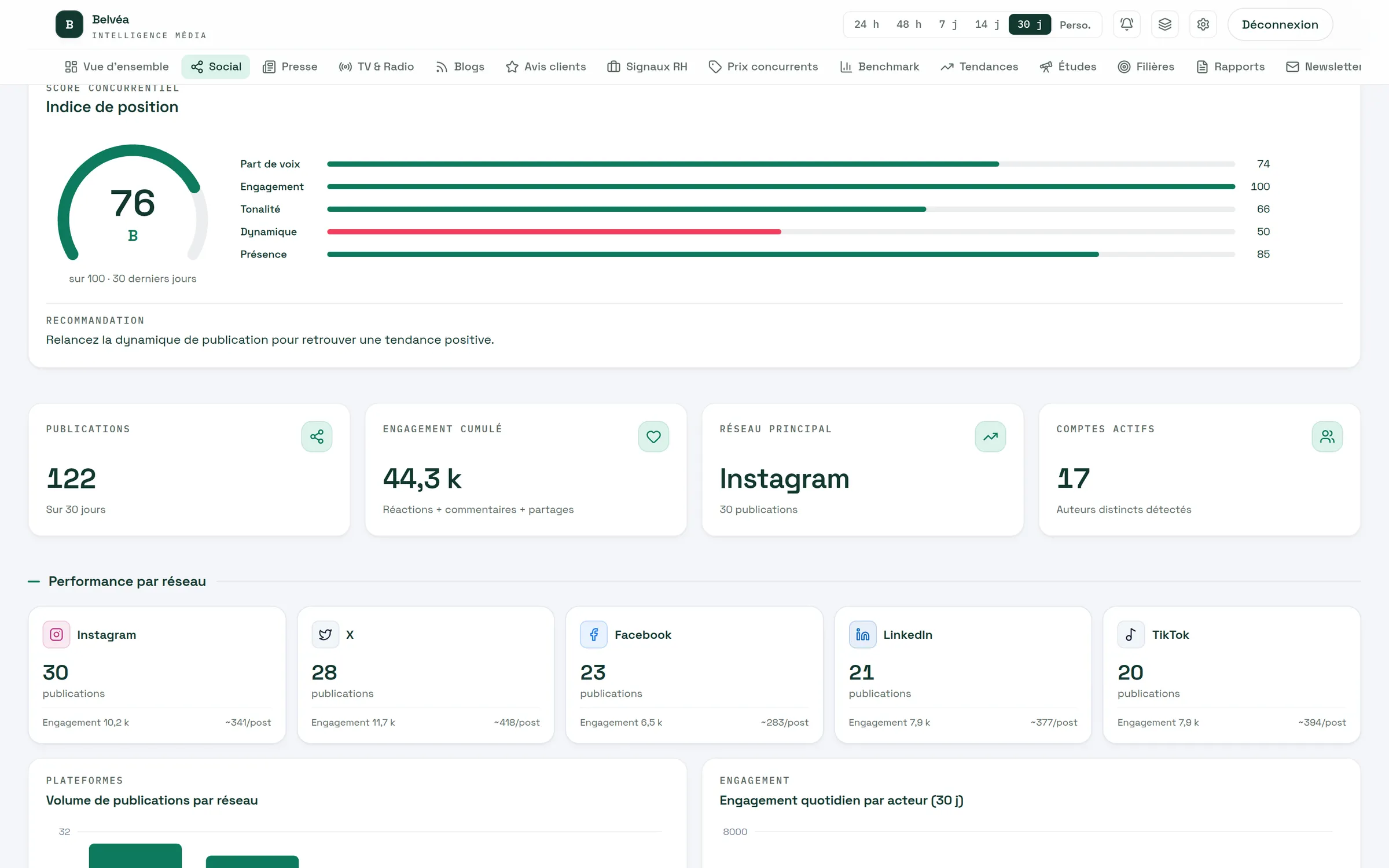
Task: Select the 48 h time range
Action: point(909,24)
